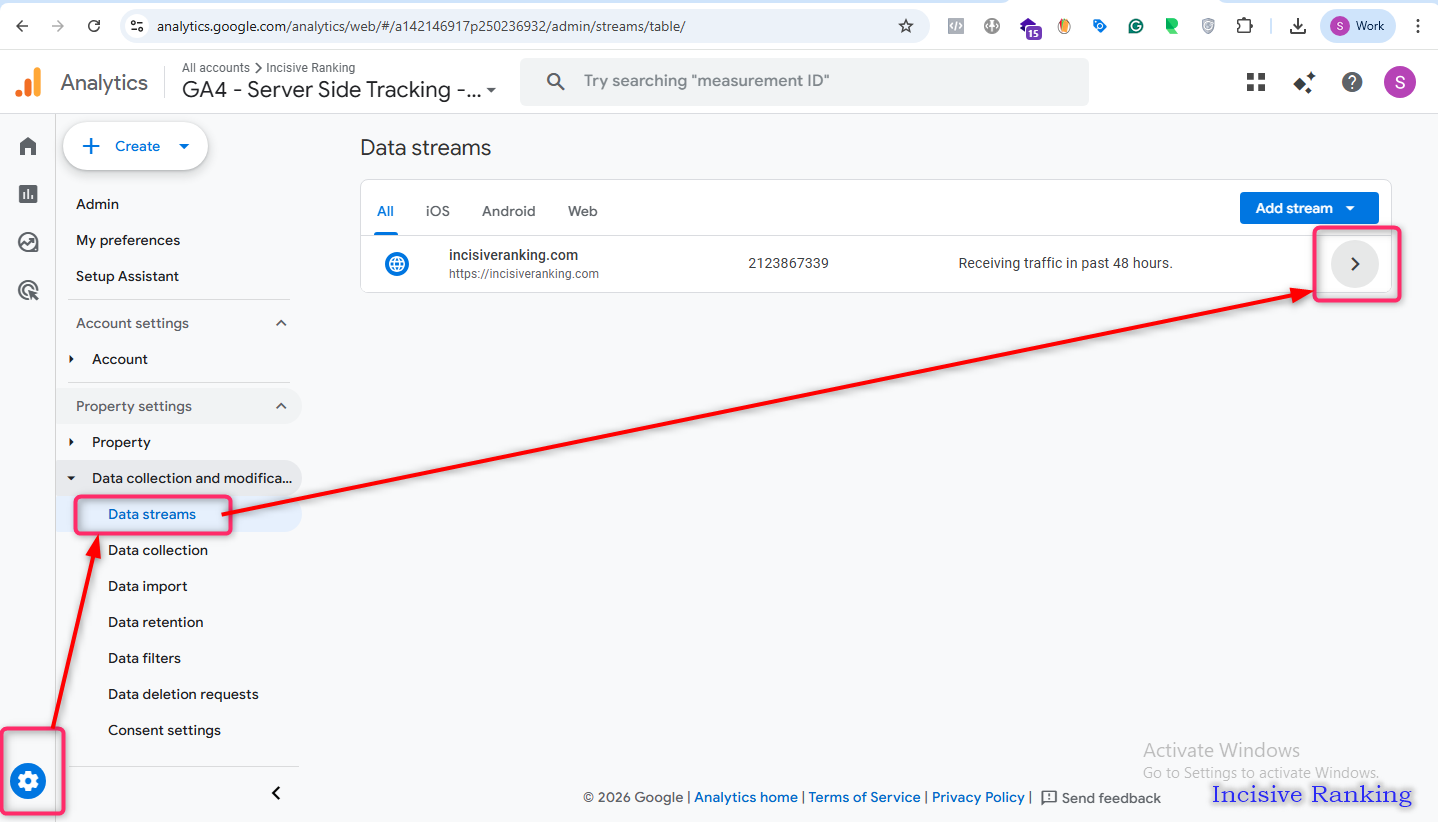1438x822 pixels.
Task: Bookmark this page with the star icon
Action: [906, 26]
